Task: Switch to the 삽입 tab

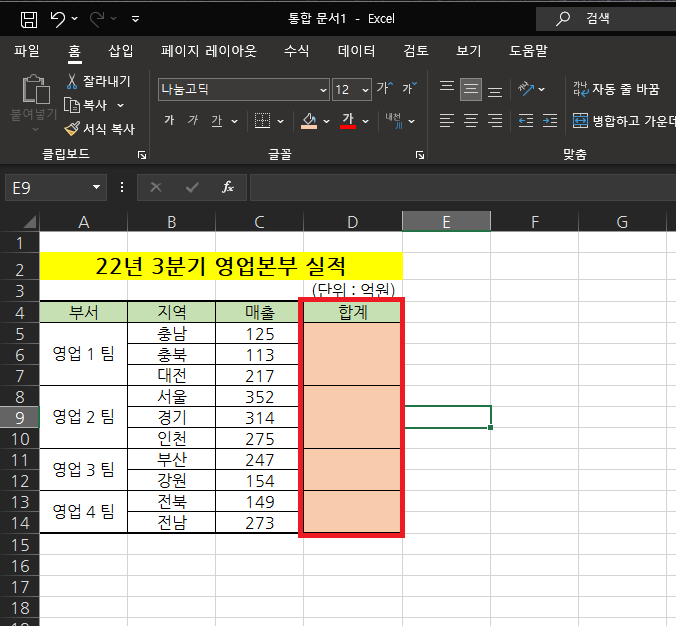Action: point(121,51)
